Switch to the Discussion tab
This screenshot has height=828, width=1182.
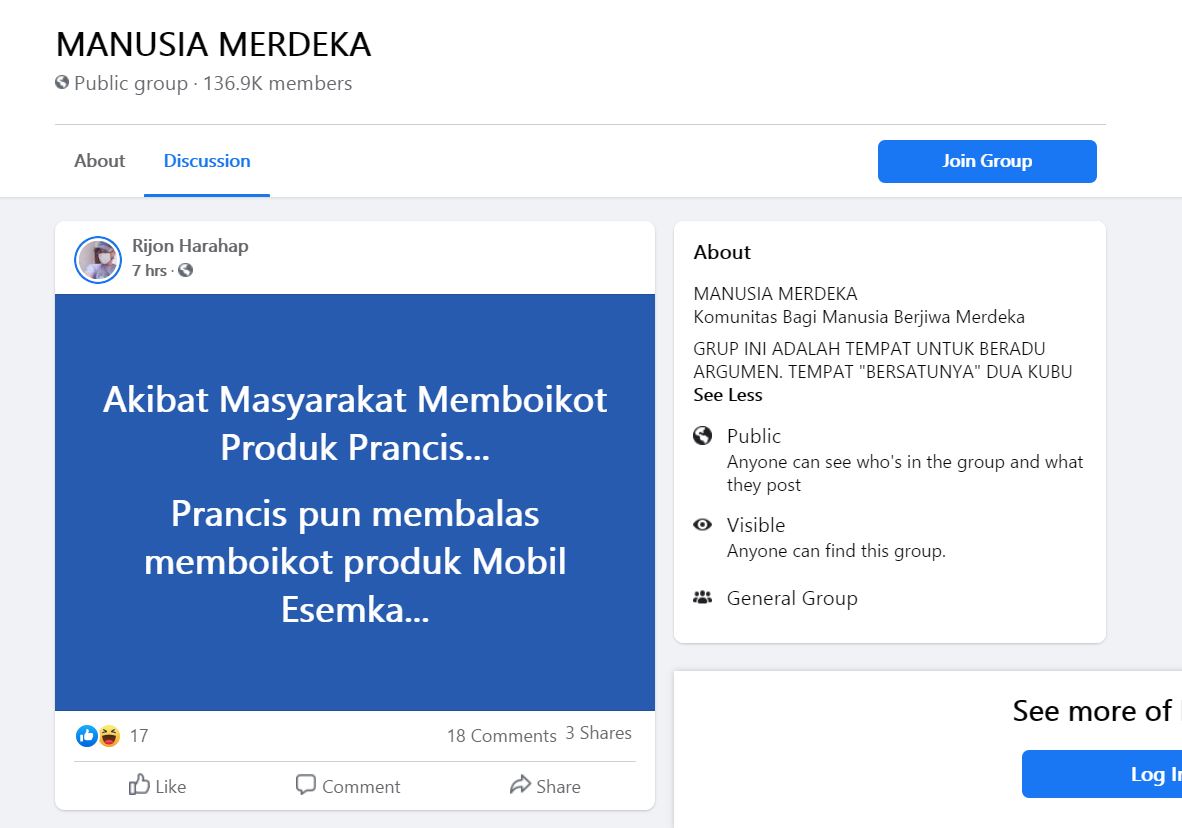(x=207, y=161)
